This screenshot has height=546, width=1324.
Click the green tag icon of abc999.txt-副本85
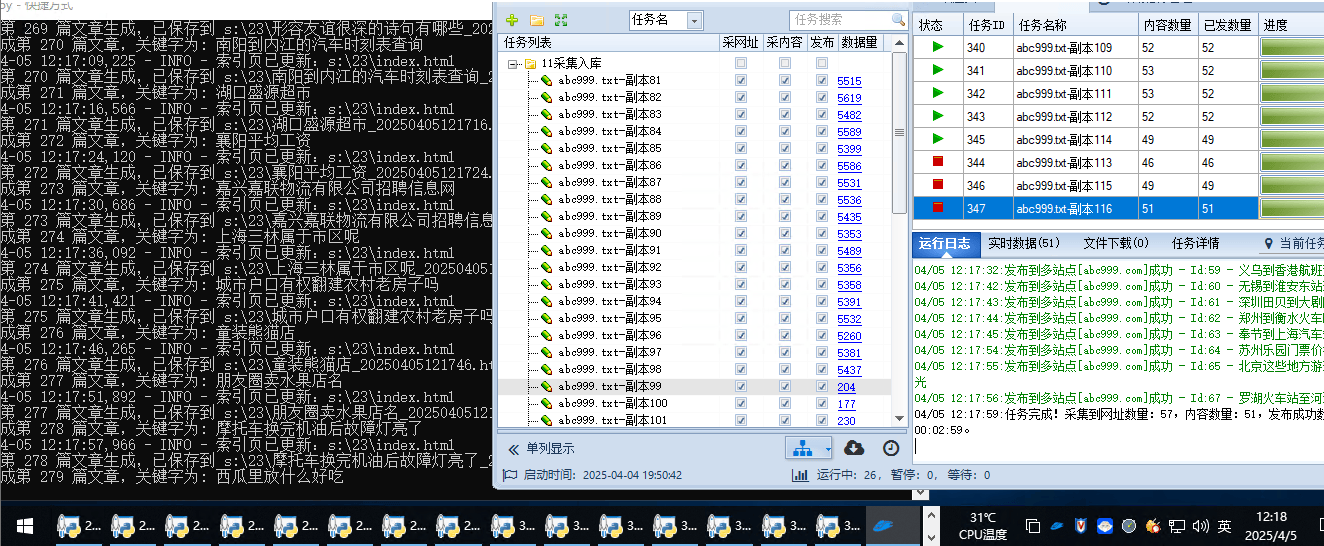pos(547,149)
